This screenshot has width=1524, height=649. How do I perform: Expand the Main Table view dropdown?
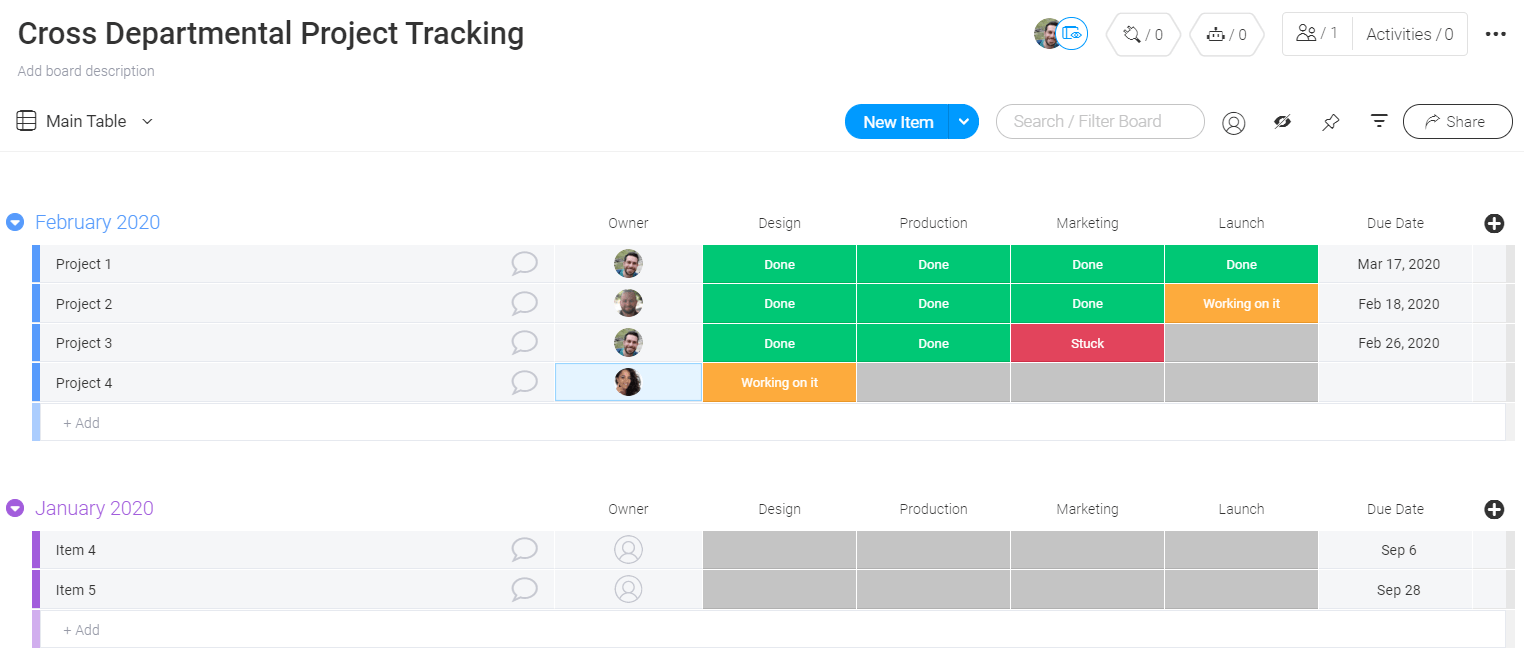[147, 121]
